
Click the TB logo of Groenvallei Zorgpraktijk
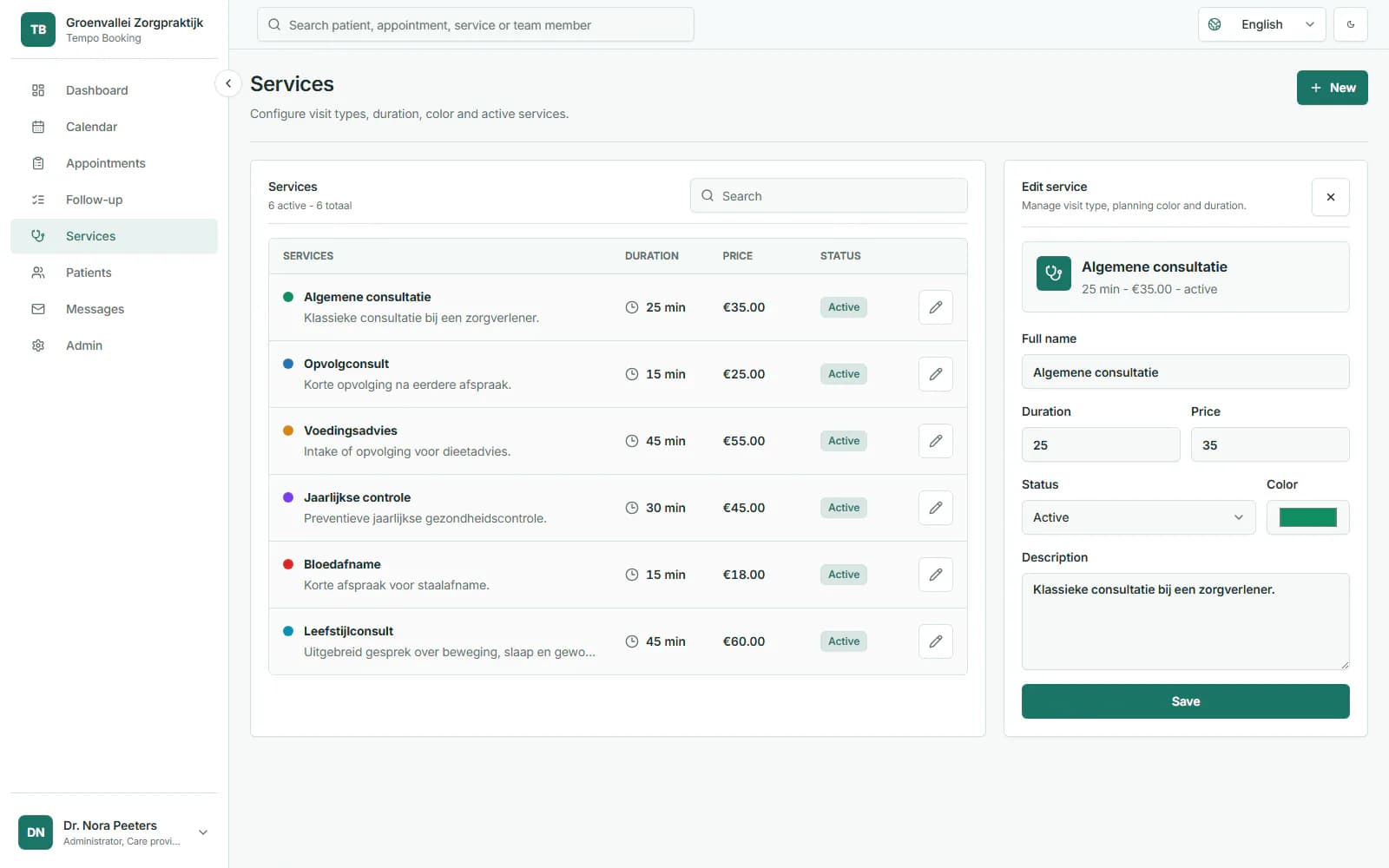point(38,30)
